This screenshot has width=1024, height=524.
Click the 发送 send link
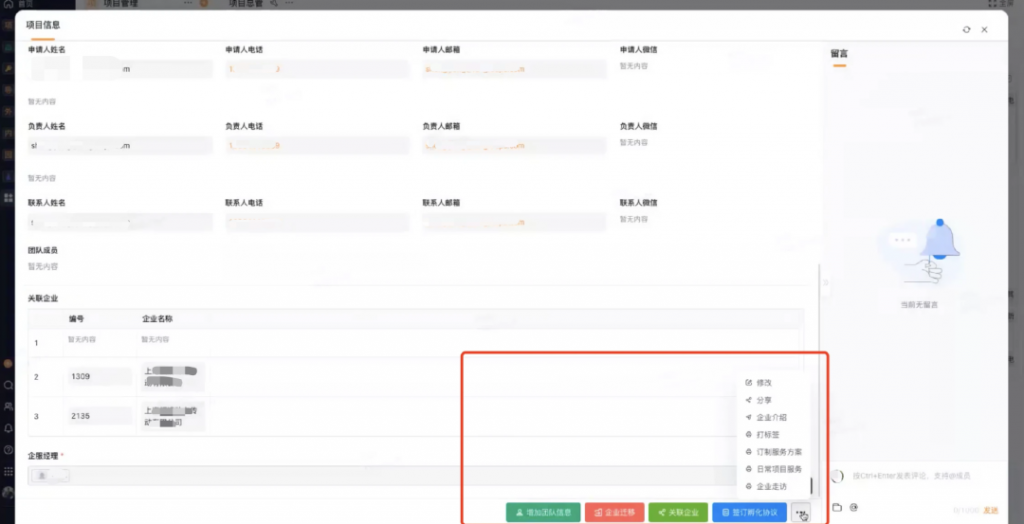point(991,510)
